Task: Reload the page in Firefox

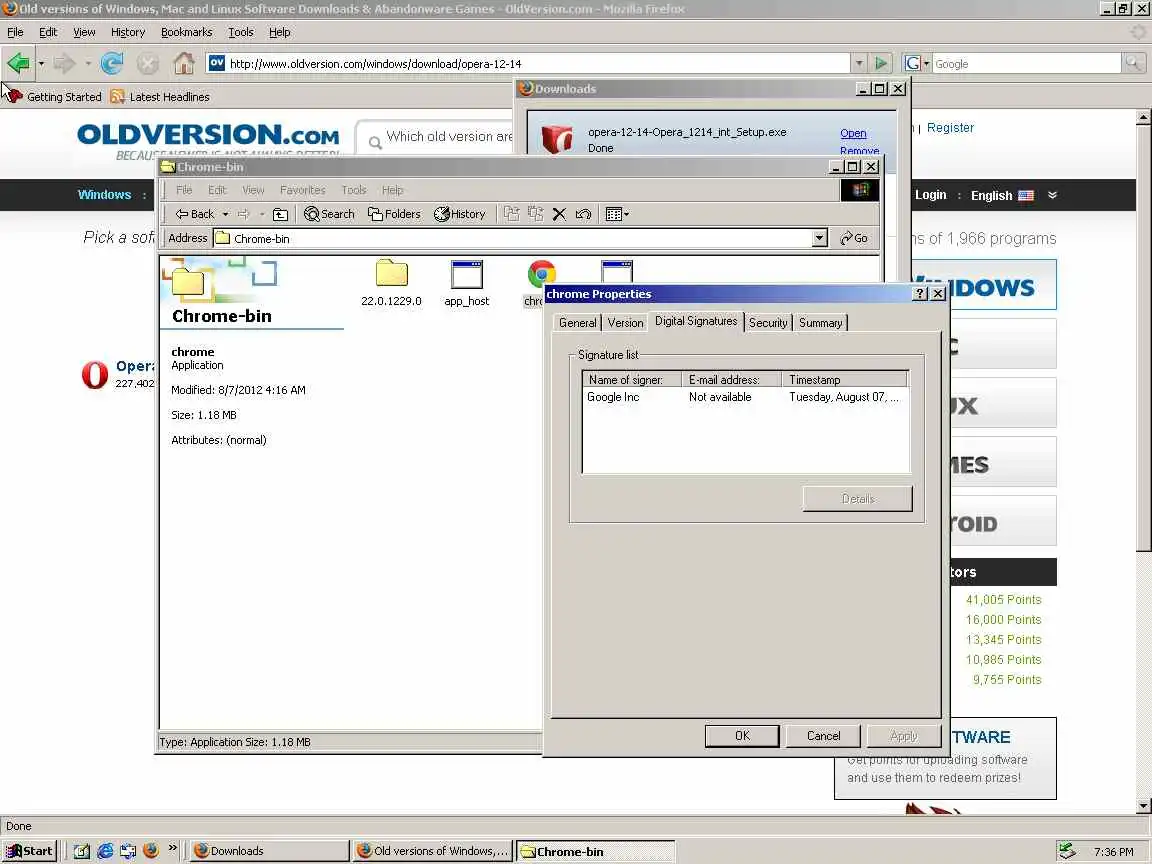Action: point(112,63)
